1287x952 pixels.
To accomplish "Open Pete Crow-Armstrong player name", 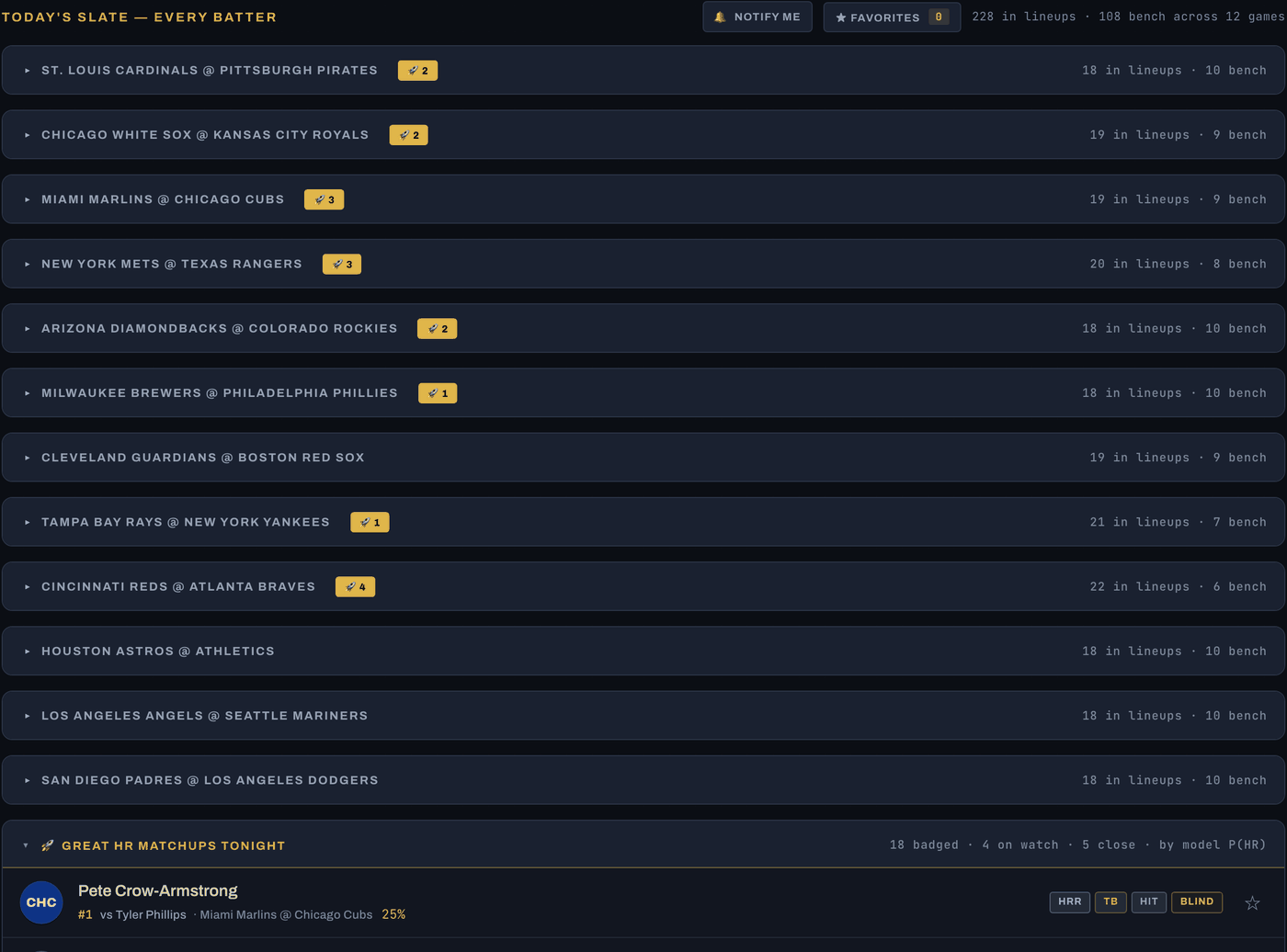I will click(157, 890).
